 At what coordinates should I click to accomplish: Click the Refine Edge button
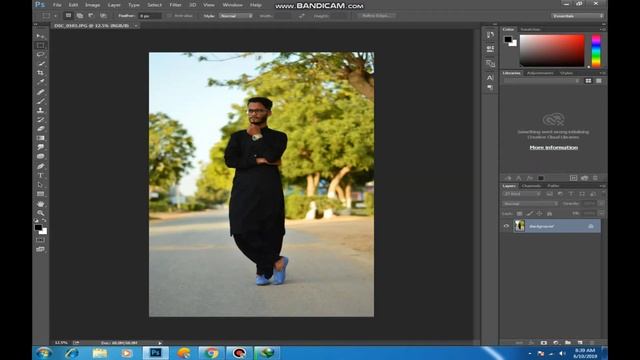(x=376, y=16)
